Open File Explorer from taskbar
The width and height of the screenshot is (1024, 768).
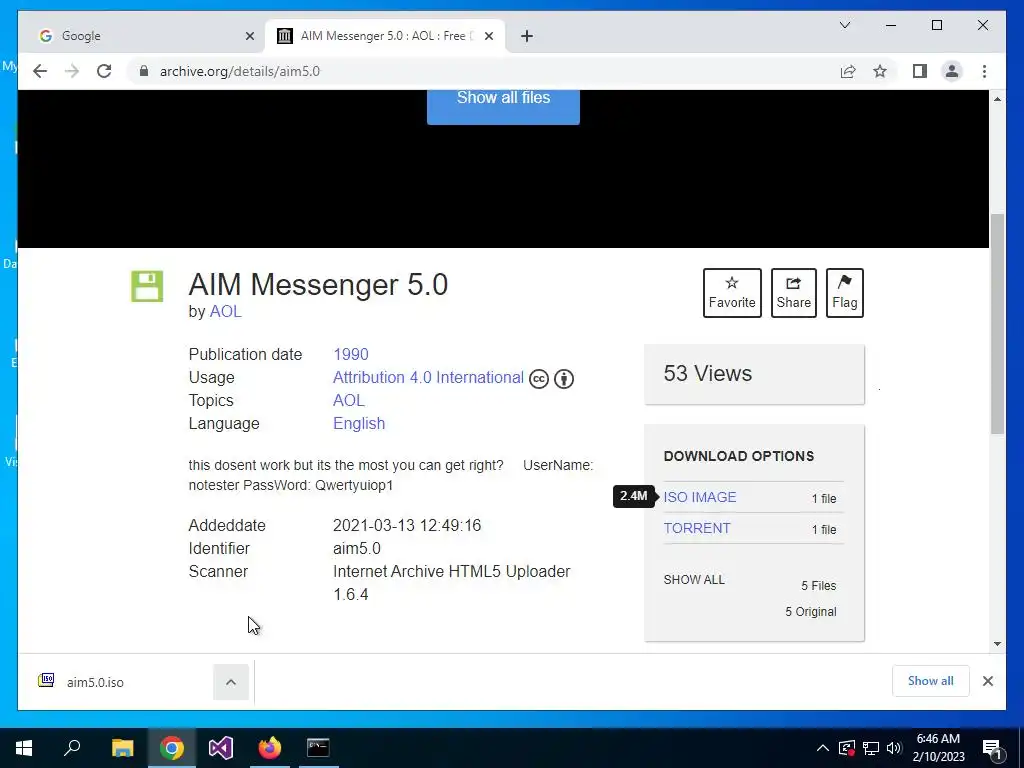click(x=122, y=748)
